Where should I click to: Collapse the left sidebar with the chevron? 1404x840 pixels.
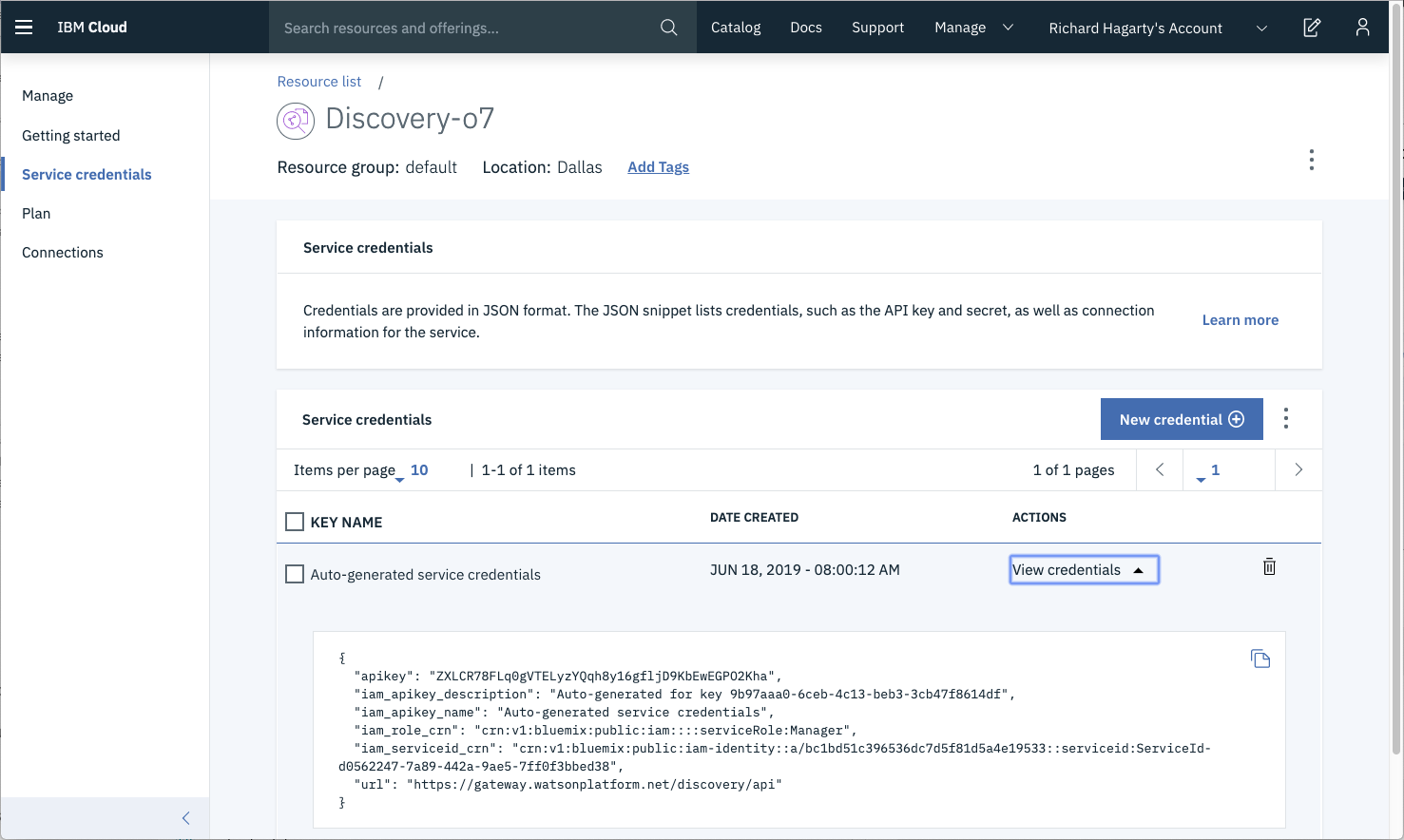click(x=186, y=818)
